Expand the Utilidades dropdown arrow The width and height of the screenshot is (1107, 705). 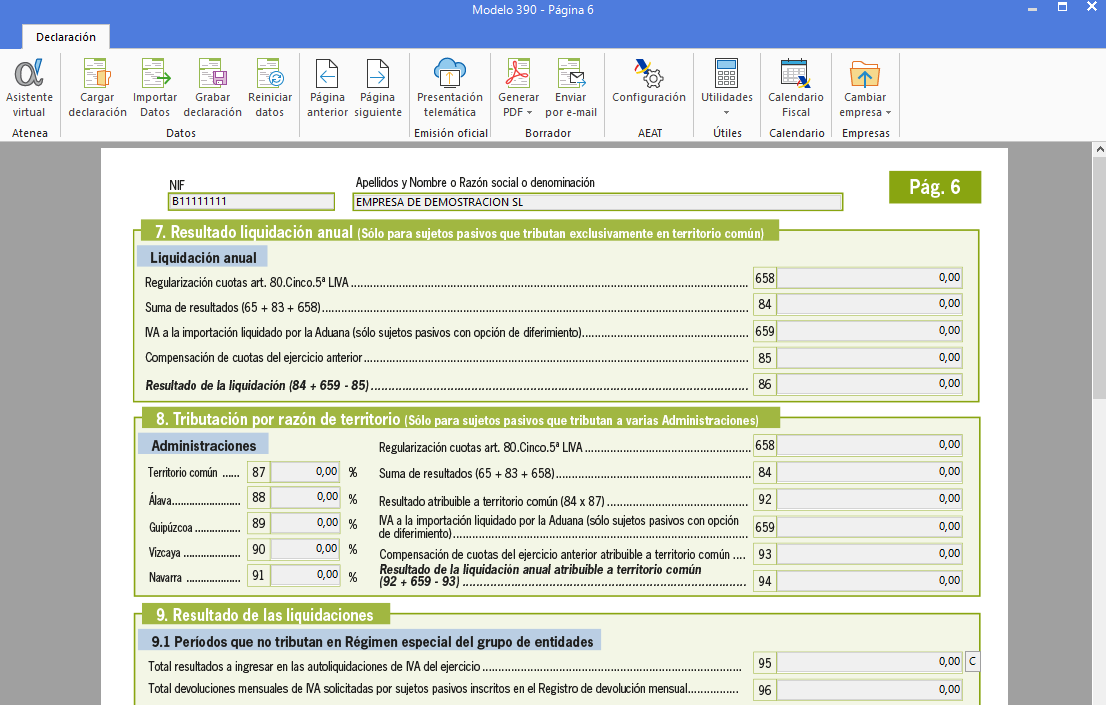pyautogui.click(x=726, y=113)
